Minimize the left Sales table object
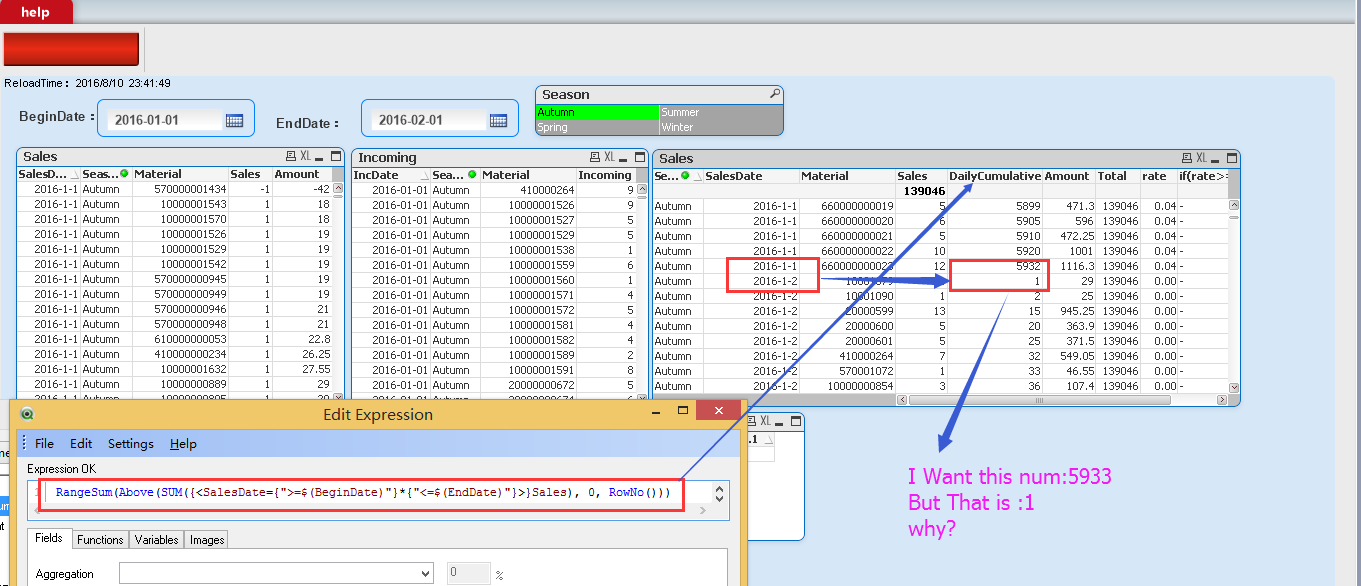 point(320,157)
